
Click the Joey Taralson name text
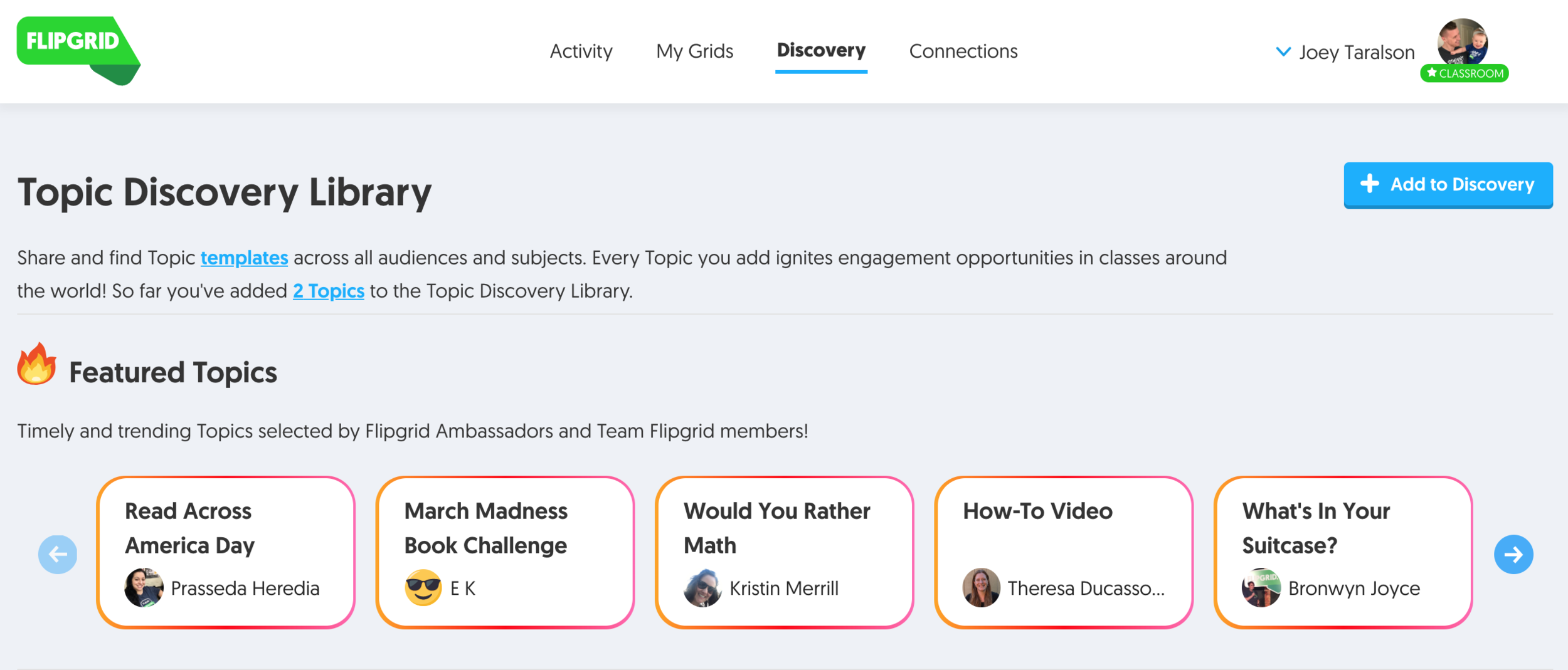tap(1357, 52)
